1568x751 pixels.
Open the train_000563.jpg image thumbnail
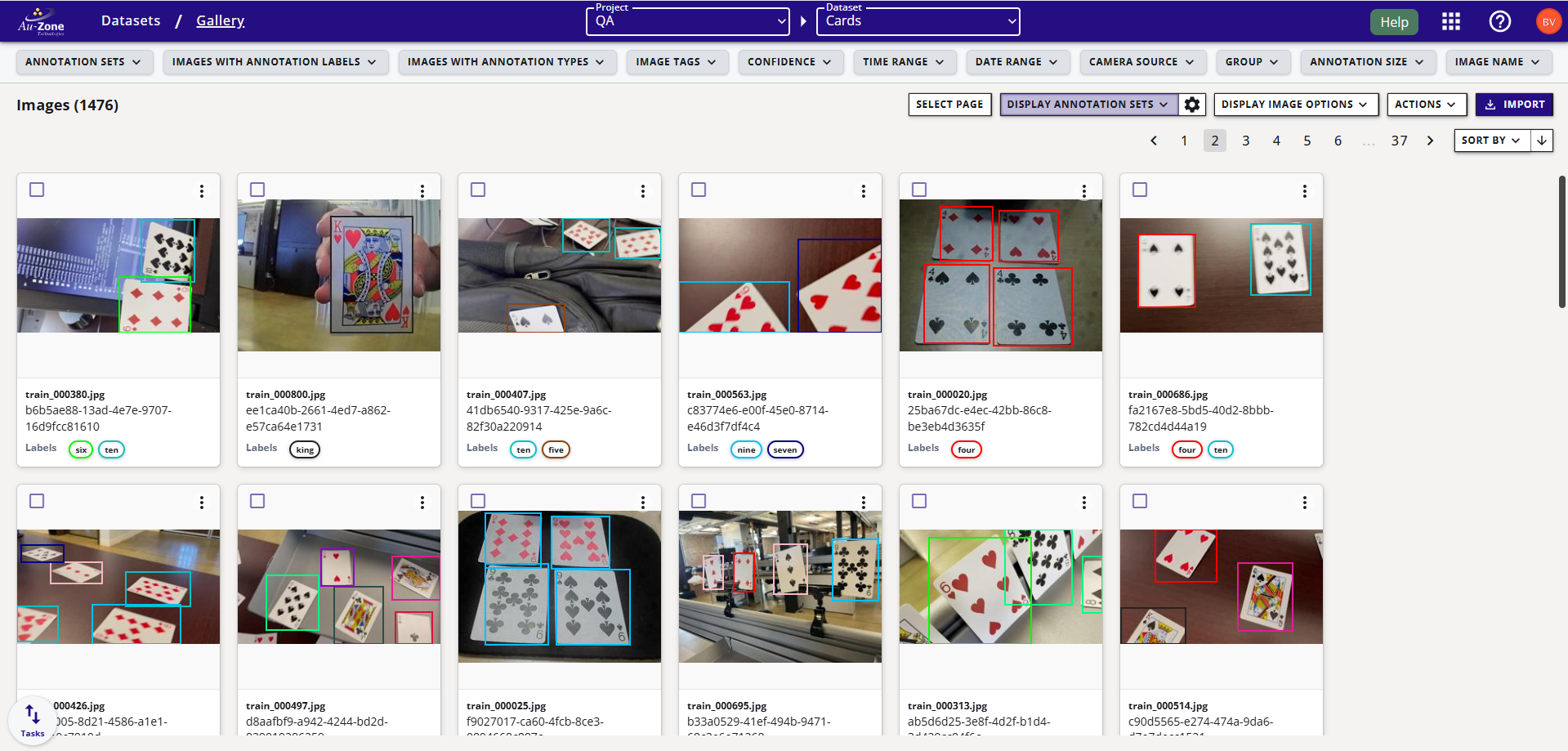[x=780, y=275]
